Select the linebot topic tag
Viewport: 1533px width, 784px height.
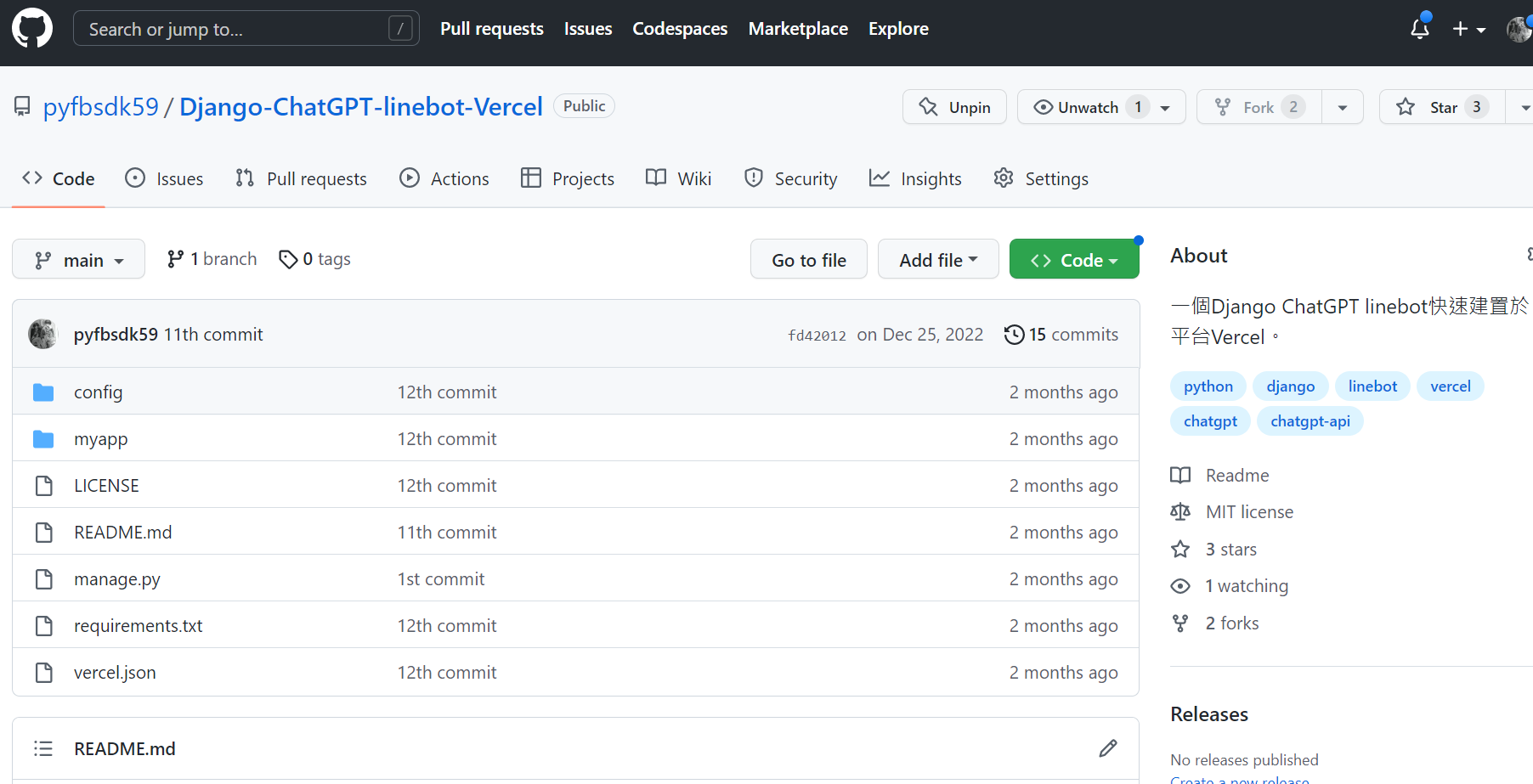(x=1372, y=386)
